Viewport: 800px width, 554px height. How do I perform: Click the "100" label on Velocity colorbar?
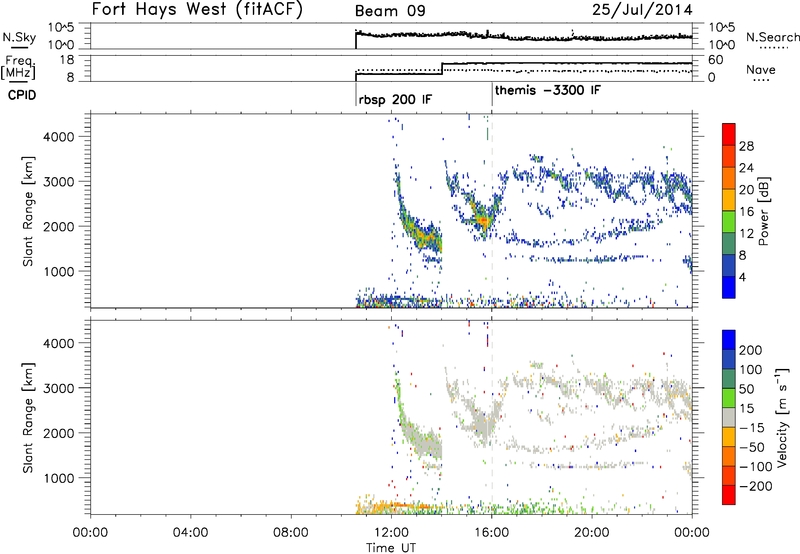pos(751,369)
